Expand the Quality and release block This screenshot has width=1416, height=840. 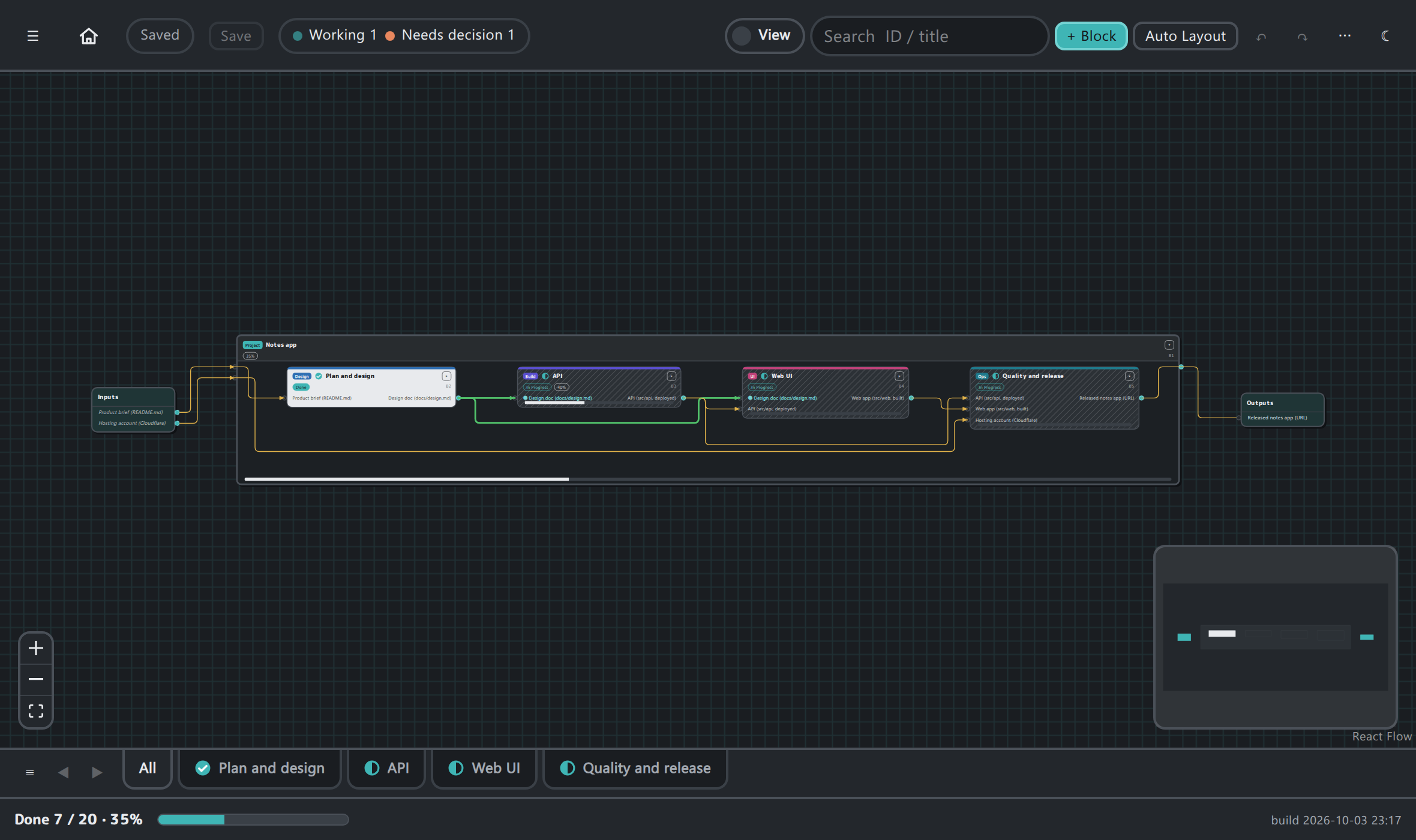[1129, 376]
